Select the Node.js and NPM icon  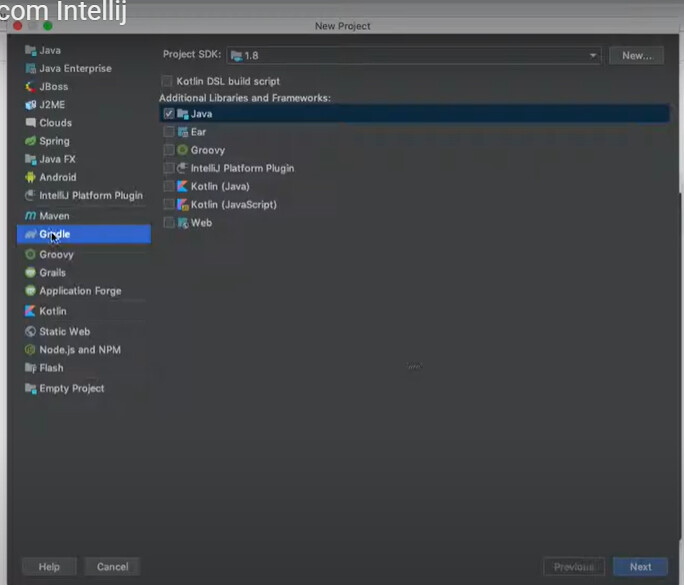click(31, 350)
